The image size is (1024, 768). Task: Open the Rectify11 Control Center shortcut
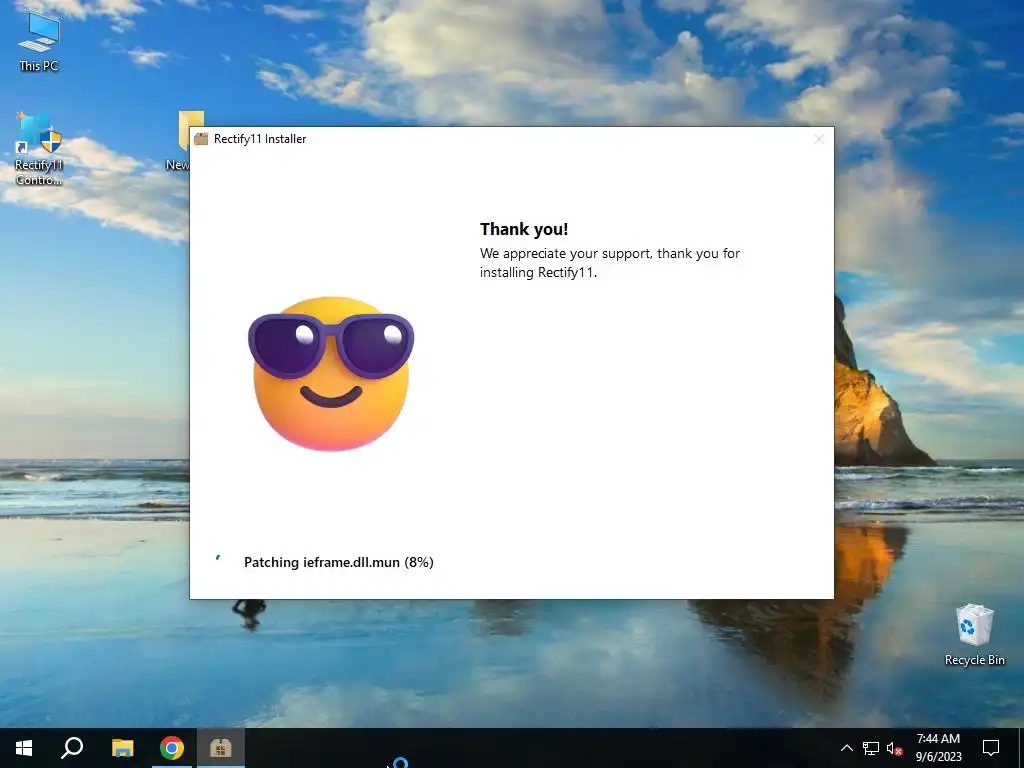[x=39, y=148]
